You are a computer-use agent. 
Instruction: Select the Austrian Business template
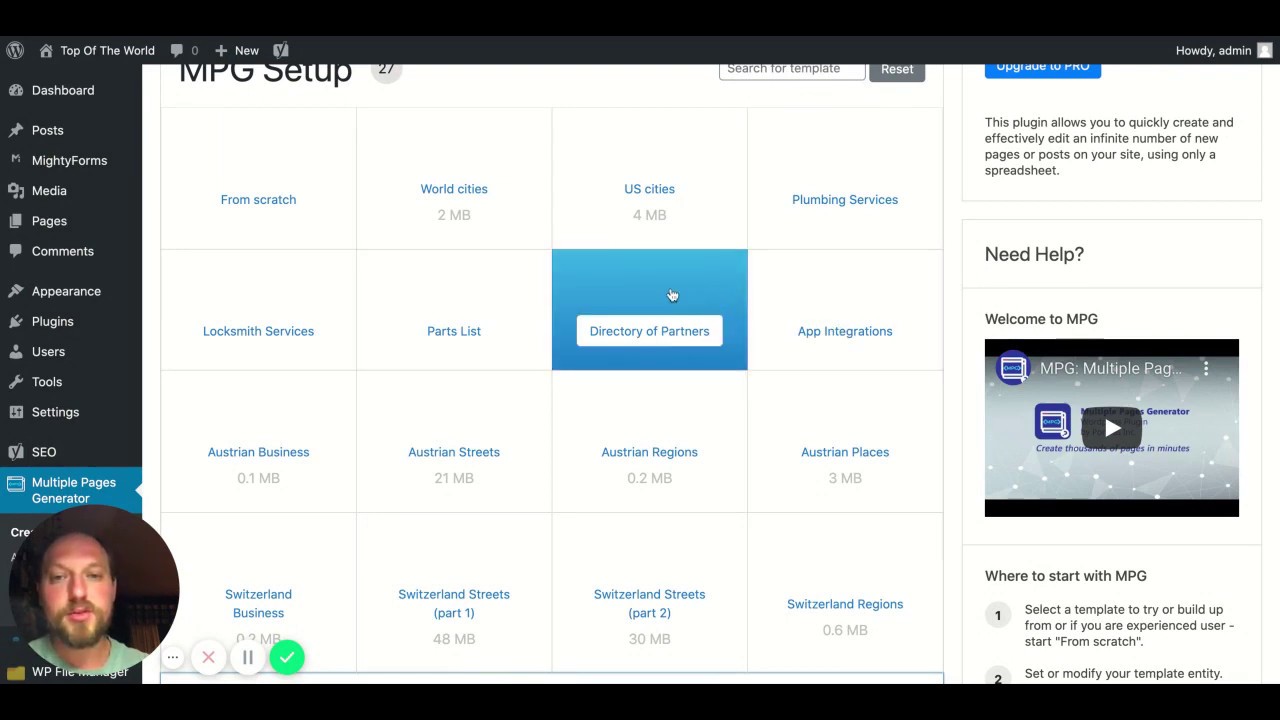258,452
